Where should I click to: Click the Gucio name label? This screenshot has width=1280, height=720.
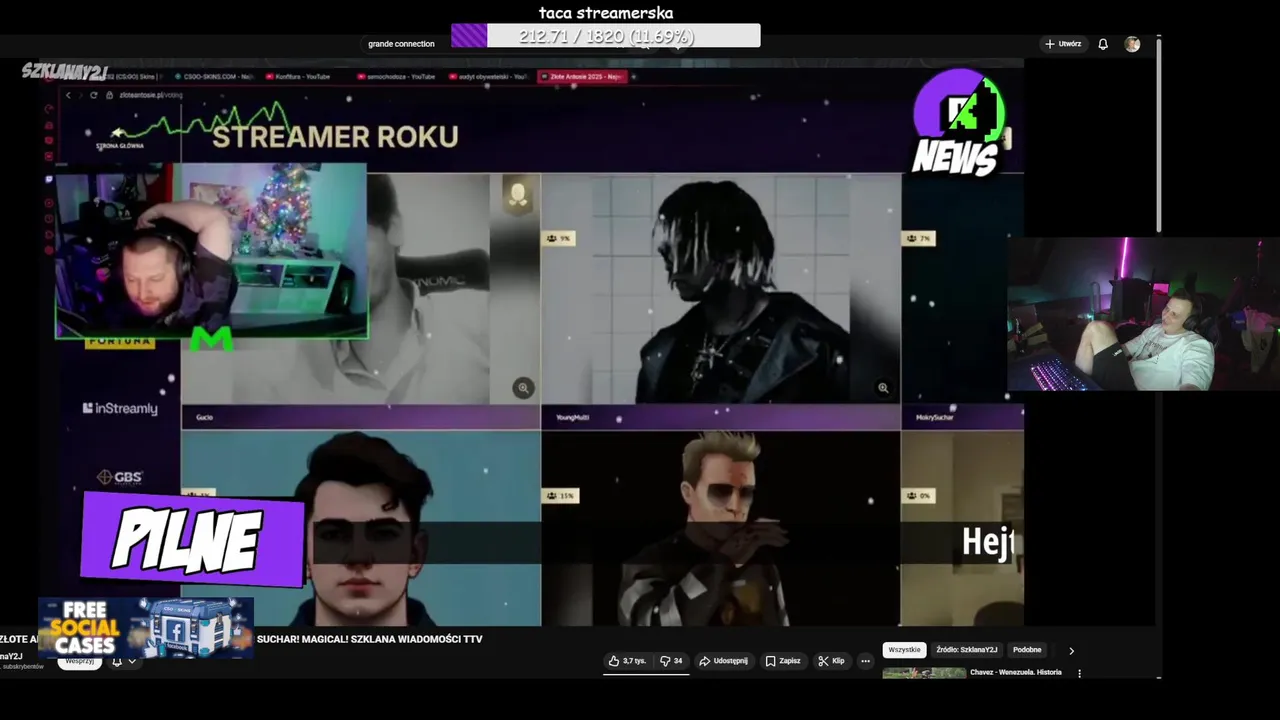pyautogui.click(x=205, y=417)
